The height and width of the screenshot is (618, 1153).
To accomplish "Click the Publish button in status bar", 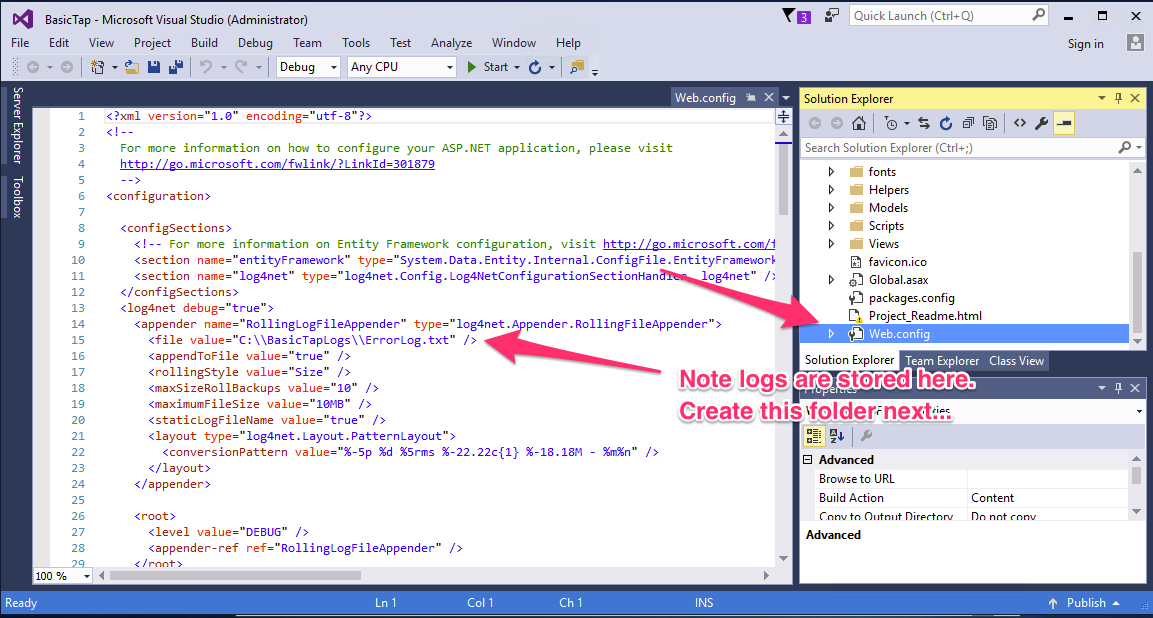I will coord(1085,603).
